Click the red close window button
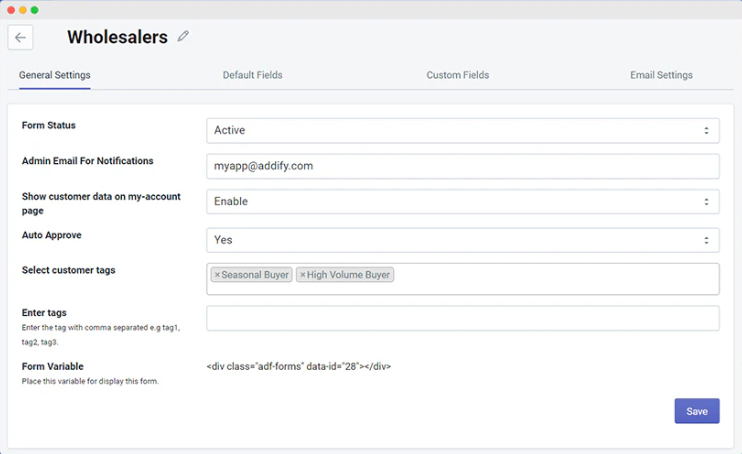Screen dimensions: 742x454 pyautogui.click(x=10, y=9)
